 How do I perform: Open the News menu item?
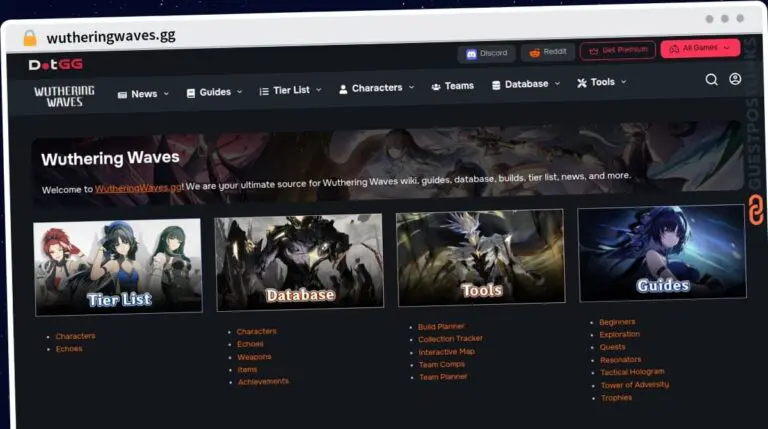pyautogui.click(x=144, y=94)
